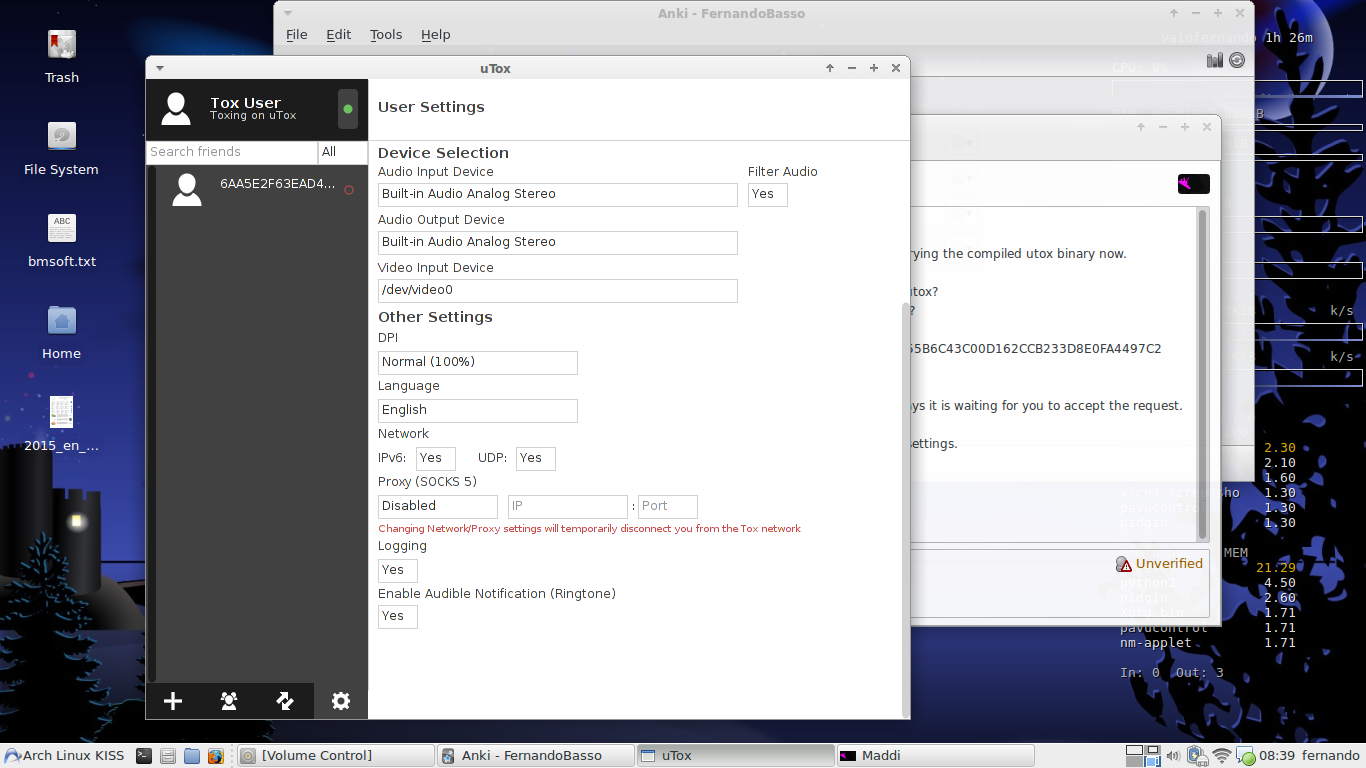Click the Tox User avatar picture
This screenshot has height=768, width=1366.
pos(176,108)
